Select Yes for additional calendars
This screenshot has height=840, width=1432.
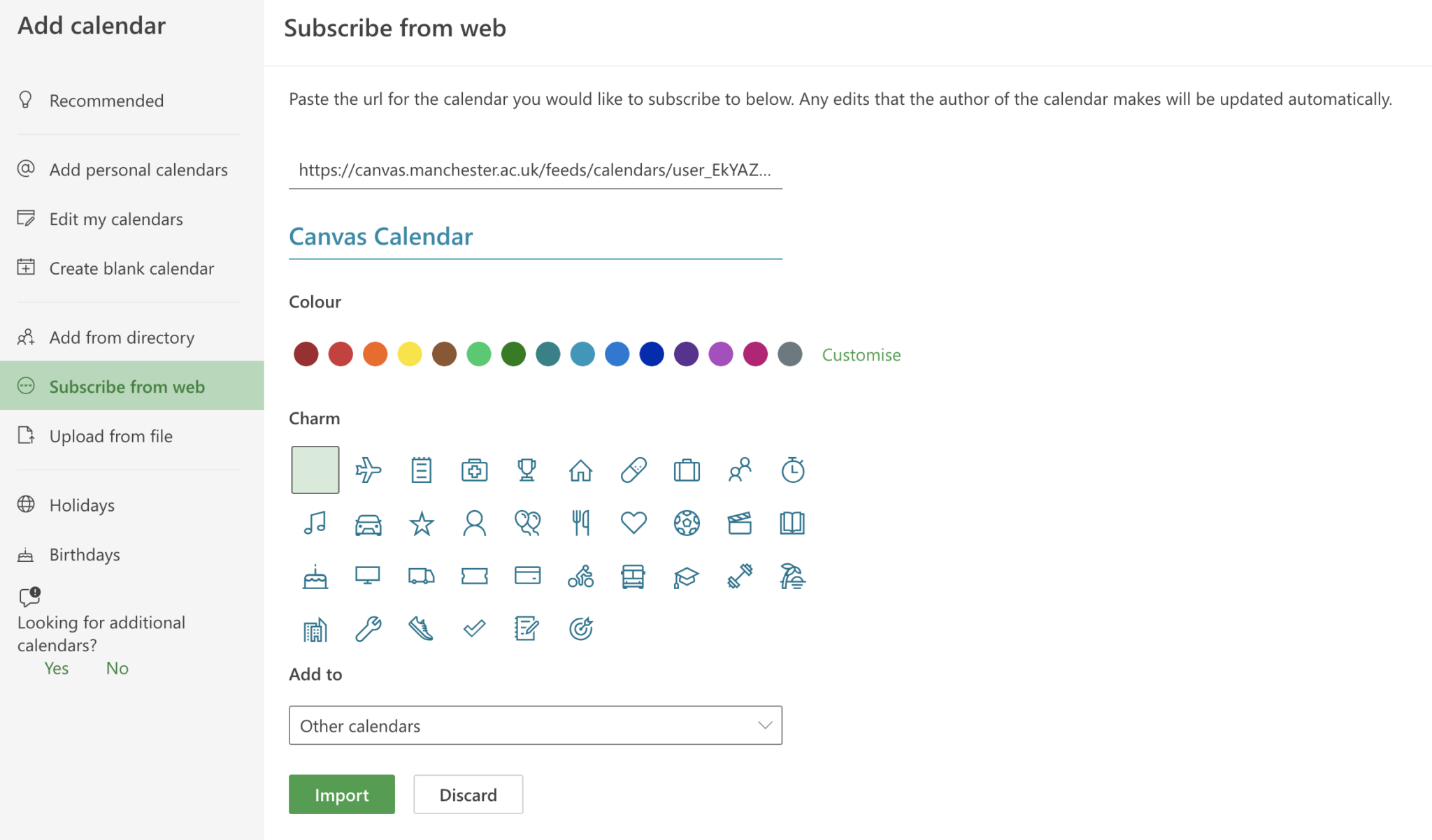click(56, 668)
